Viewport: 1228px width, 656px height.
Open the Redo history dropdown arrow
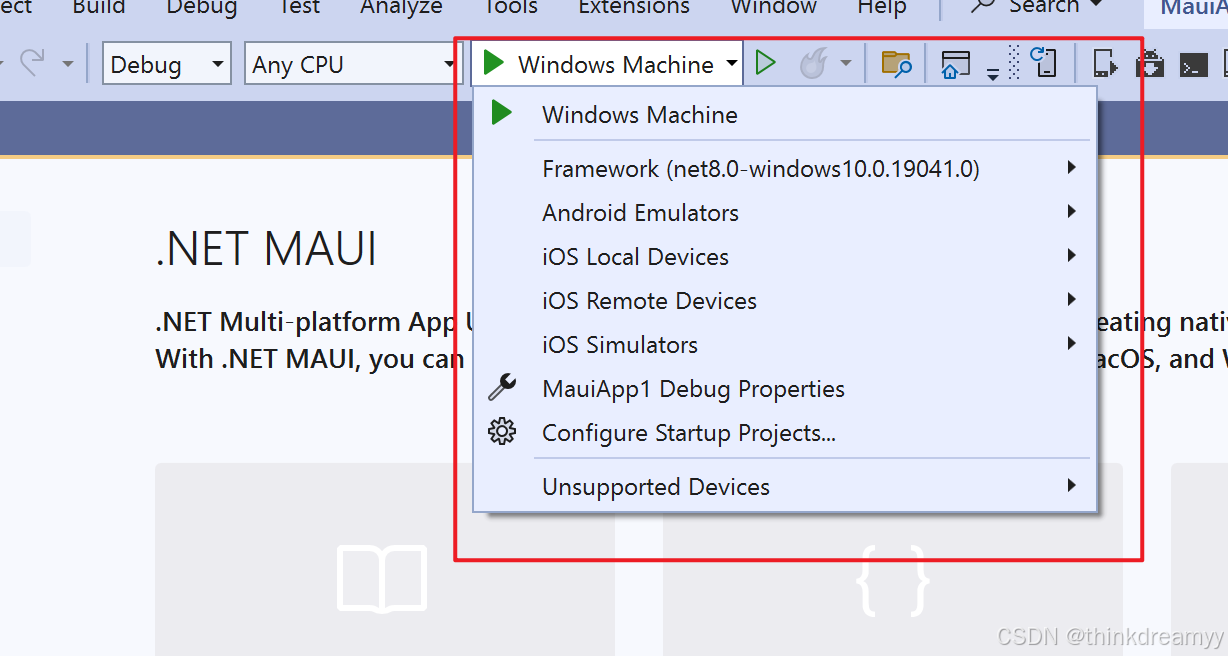(x=68, y=64)
